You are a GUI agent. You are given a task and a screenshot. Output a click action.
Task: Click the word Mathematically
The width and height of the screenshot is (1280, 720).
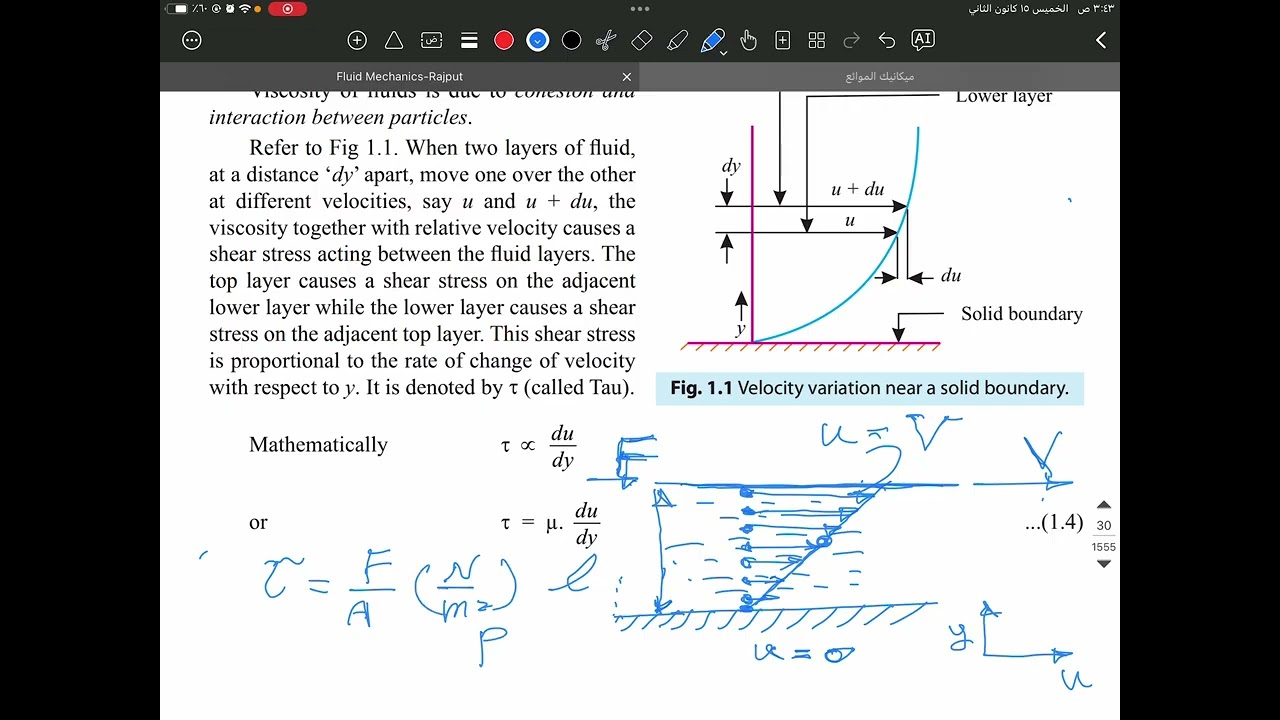pyautogui.click(x=318, y=445)
